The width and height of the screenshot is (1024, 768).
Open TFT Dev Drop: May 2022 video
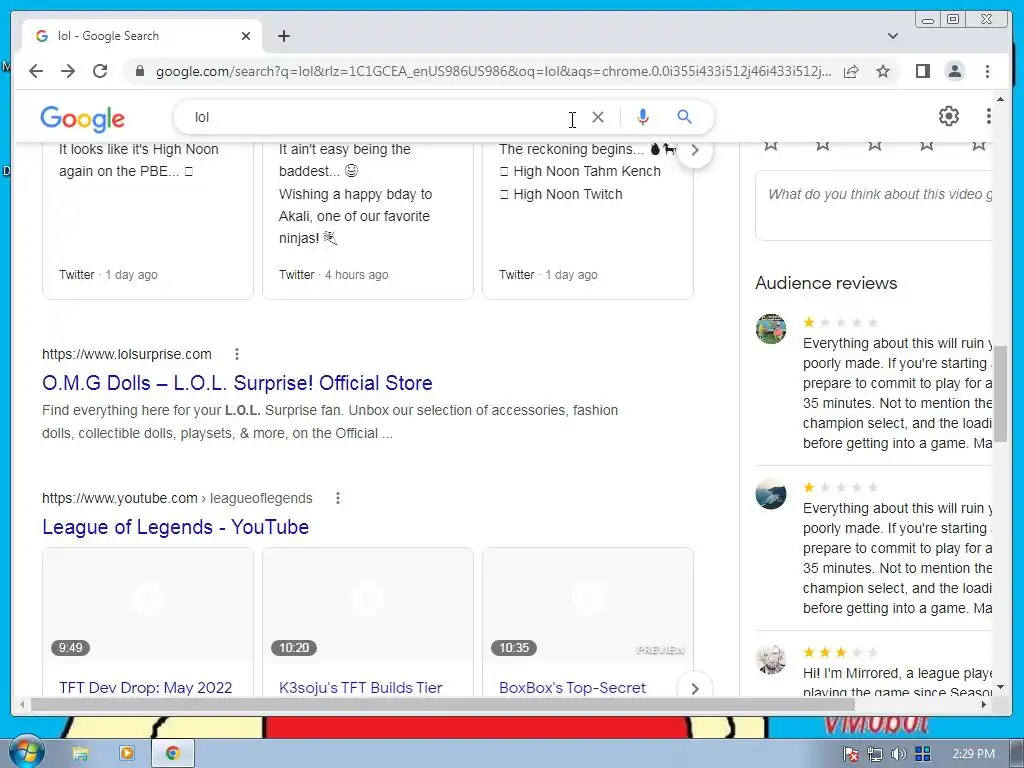coord(146,688)
